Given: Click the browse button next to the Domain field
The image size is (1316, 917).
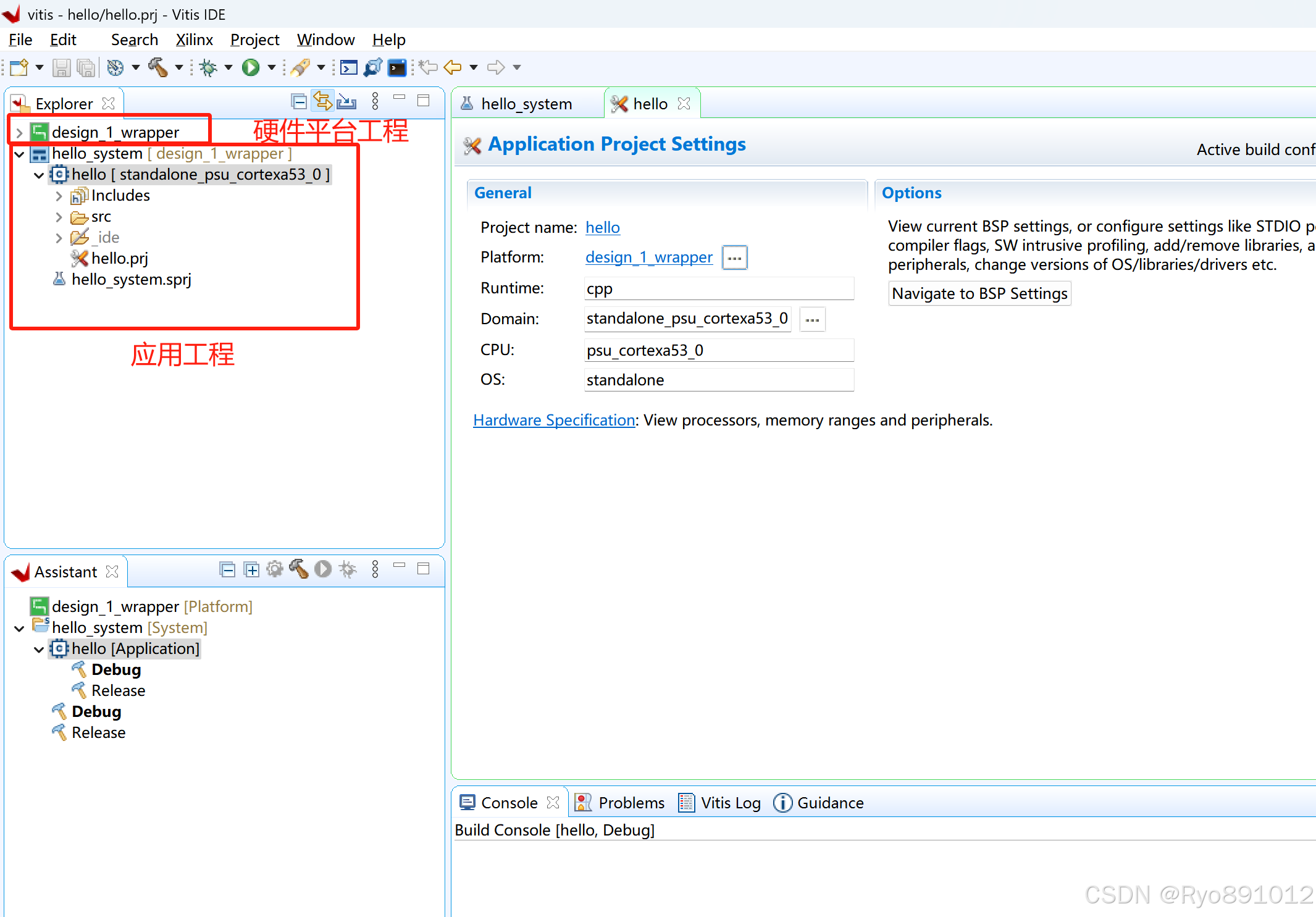Looking at the screenshot, I should pos(812,319).
